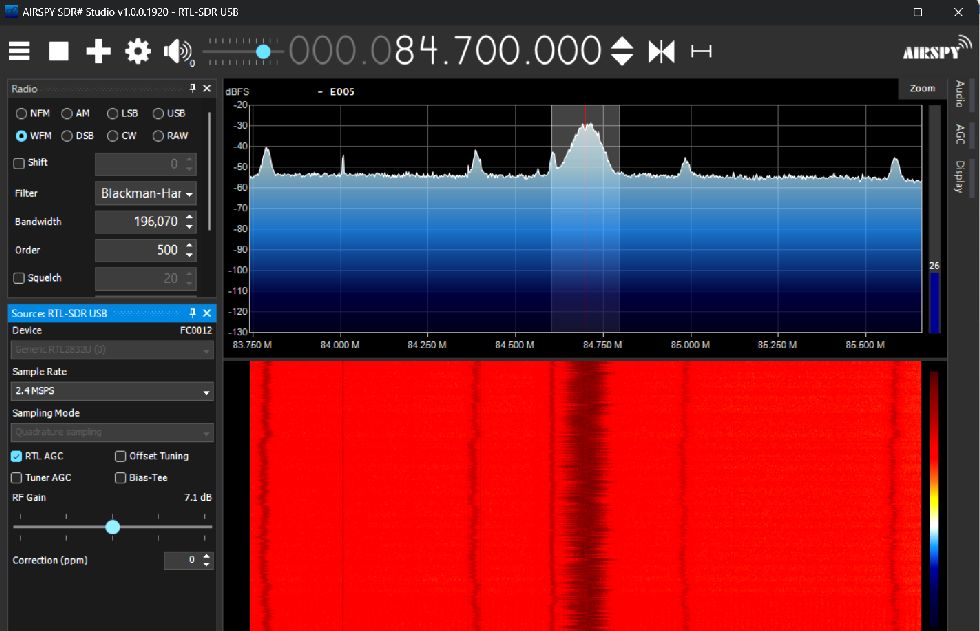The image size is (980, 631).
Task: Disable the RTL AGC checkbox
Action: 17,456
